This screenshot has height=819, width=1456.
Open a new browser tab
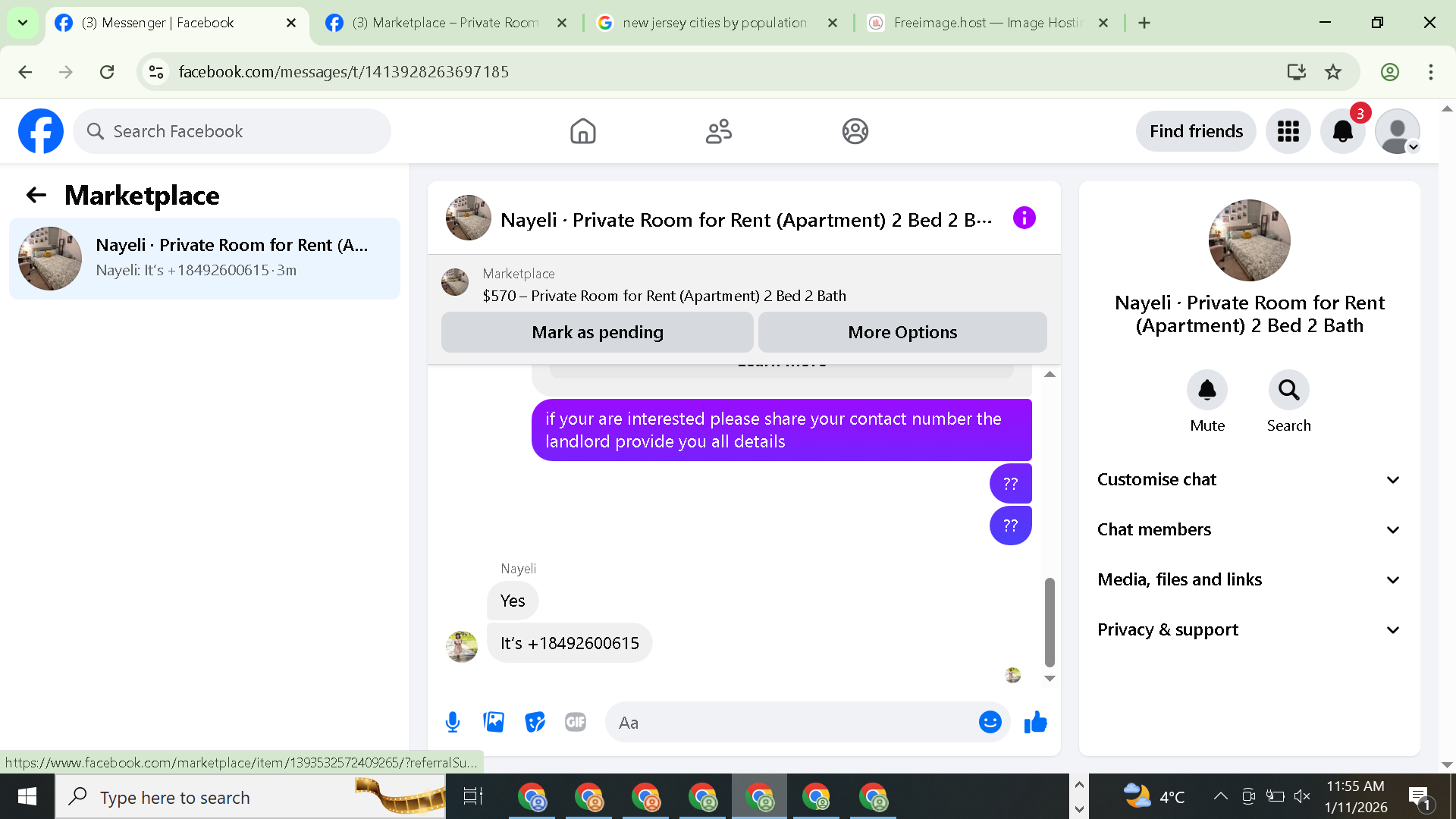[x=1144, y=23]
